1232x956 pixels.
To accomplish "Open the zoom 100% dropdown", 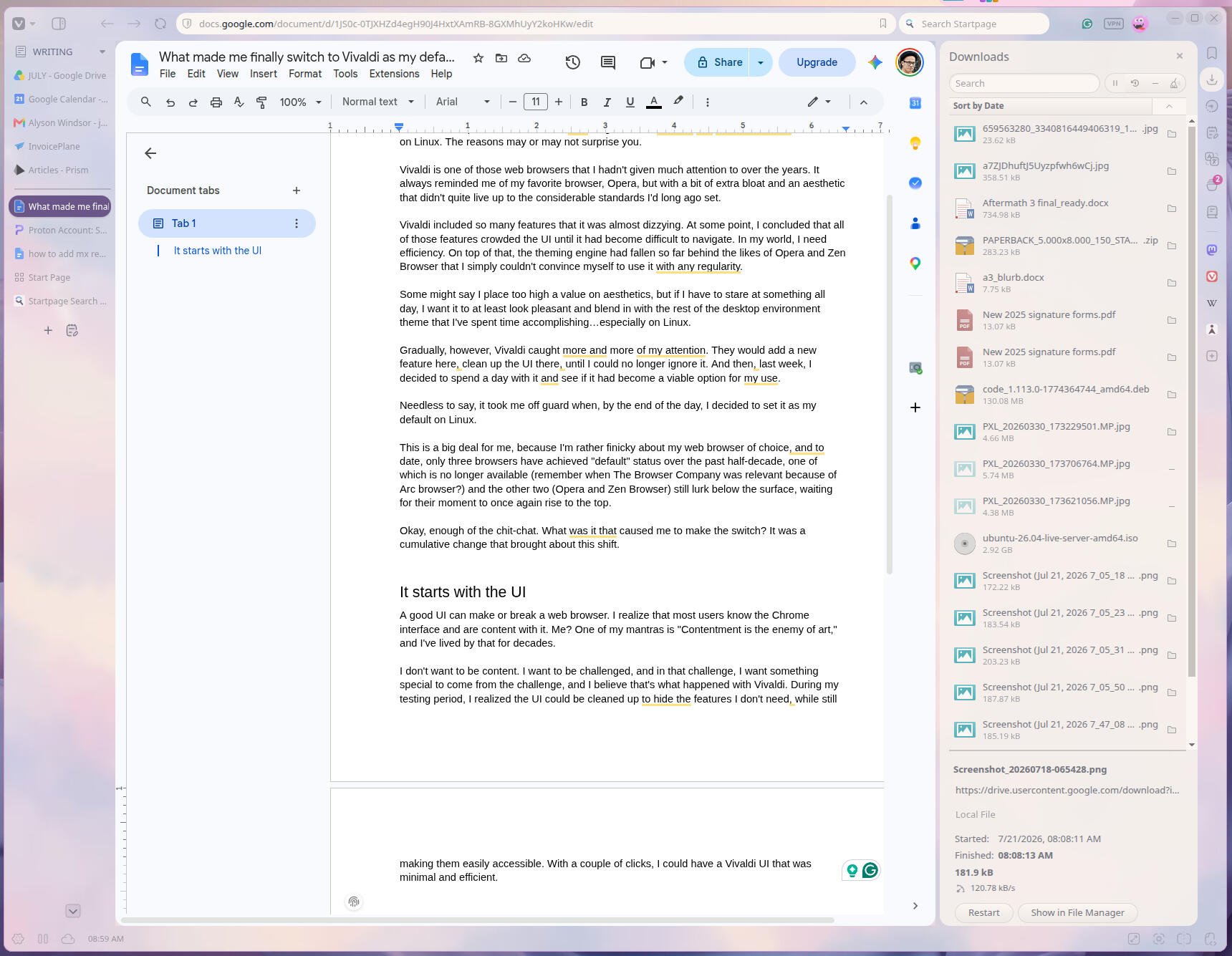I will coord(300,102).
